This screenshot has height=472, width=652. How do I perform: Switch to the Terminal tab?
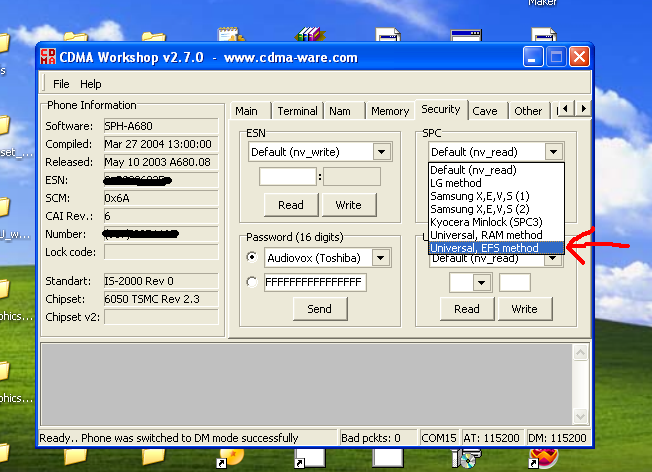[x=297, y=111]
